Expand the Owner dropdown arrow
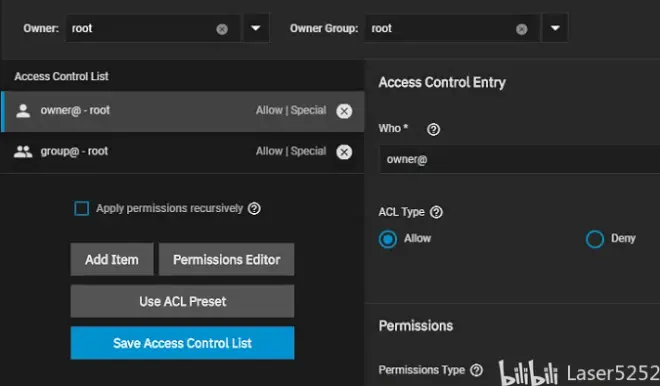 [x=256, y=28]
